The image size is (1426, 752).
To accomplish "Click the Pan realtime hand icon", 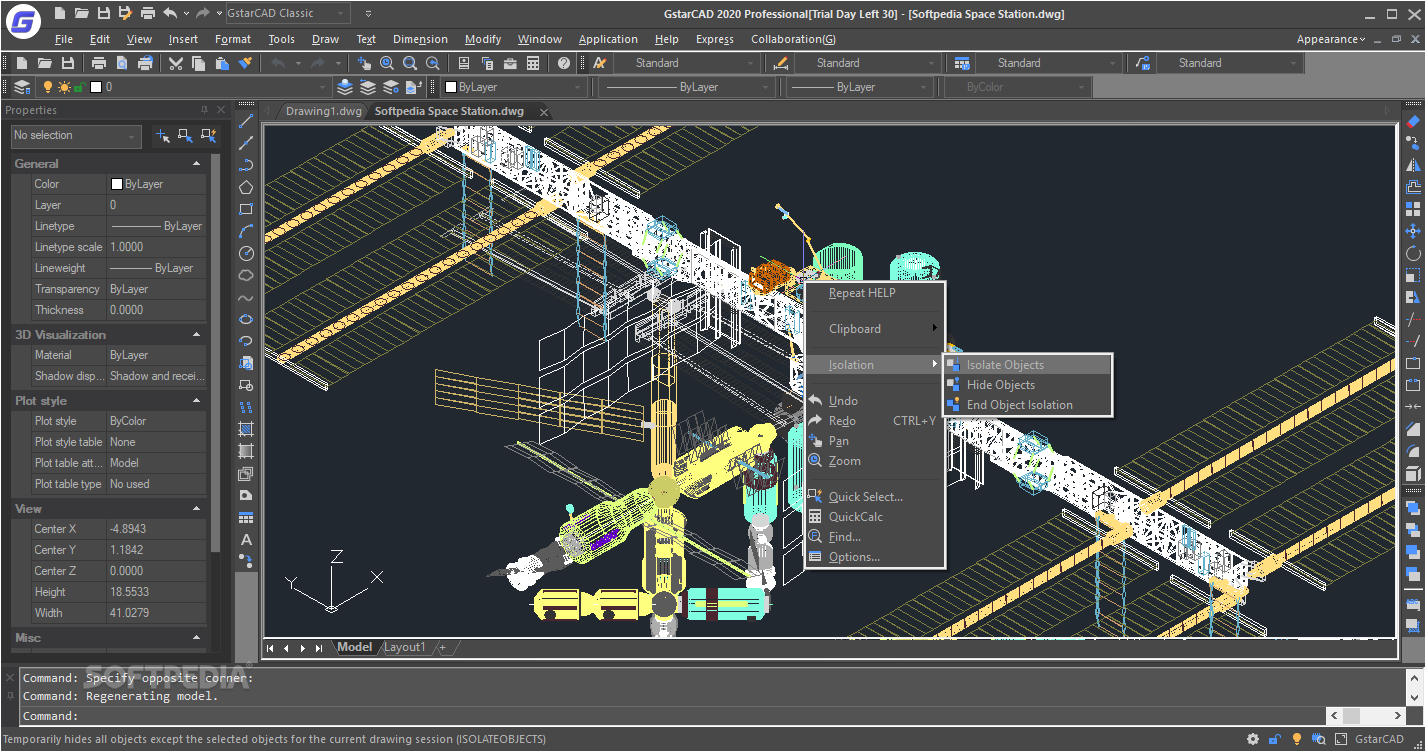I will click(x=364, y=63).
